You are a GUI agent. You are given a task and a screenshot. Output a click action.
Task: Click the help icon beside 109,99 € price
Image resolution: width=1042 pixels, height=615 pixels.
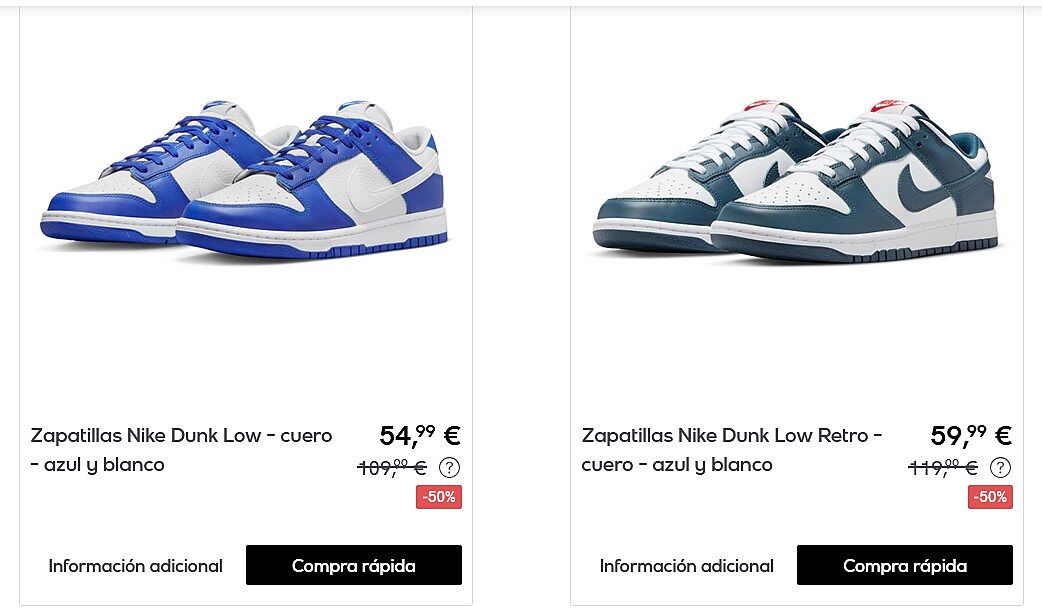[449, 468]
